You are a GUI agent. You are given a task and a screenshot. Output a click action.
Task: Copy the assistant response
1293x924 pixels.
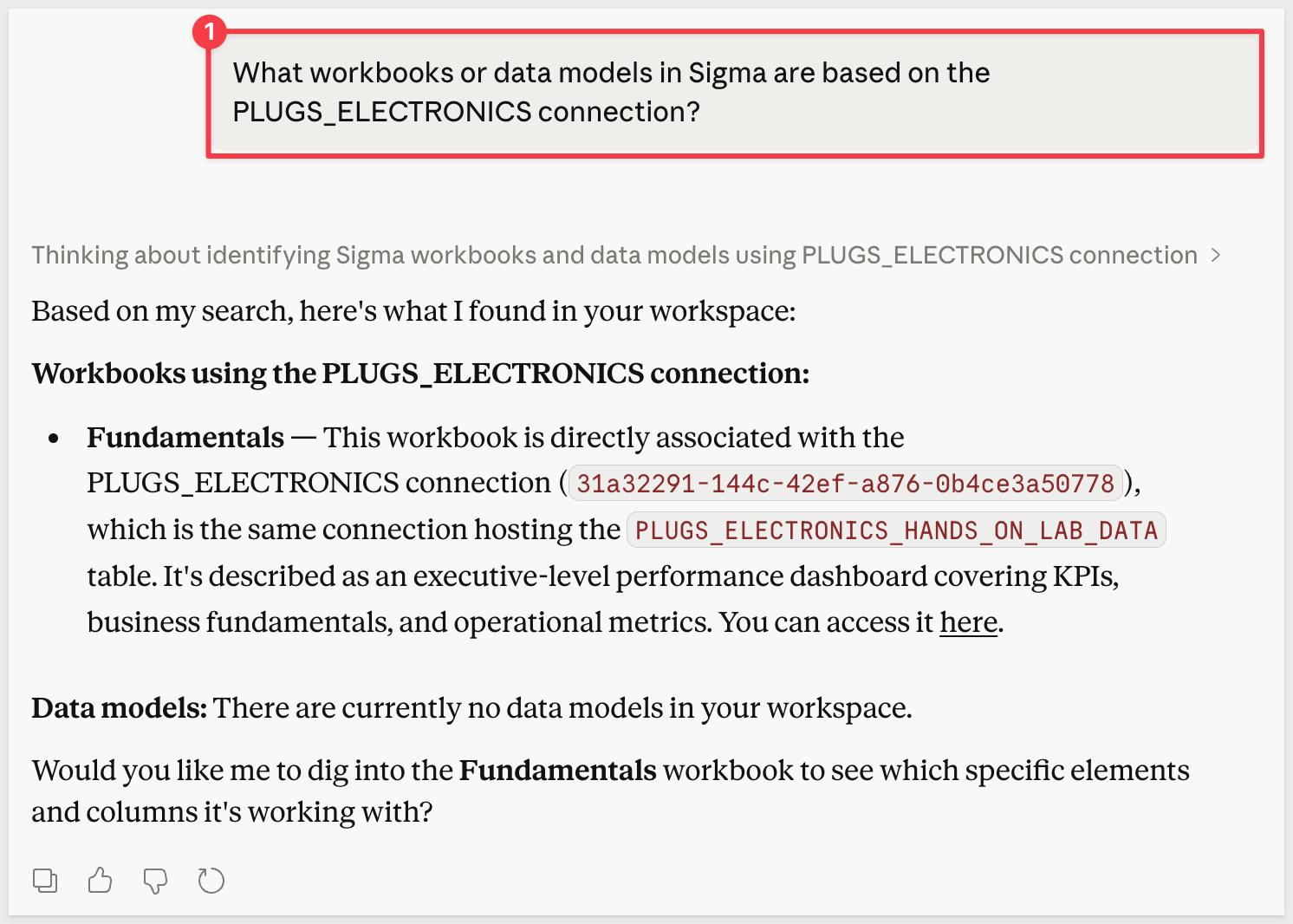coord(45,881)
